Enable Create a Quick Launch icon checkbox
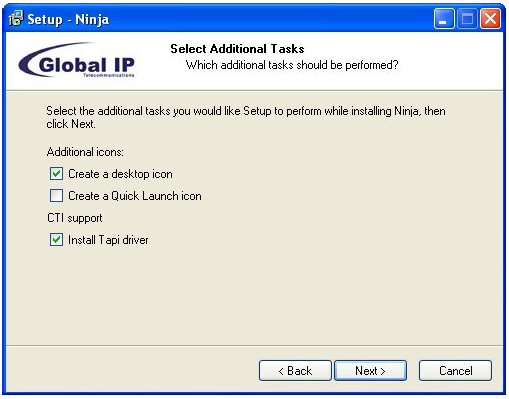Screen dimensions: 509x399 56,196
